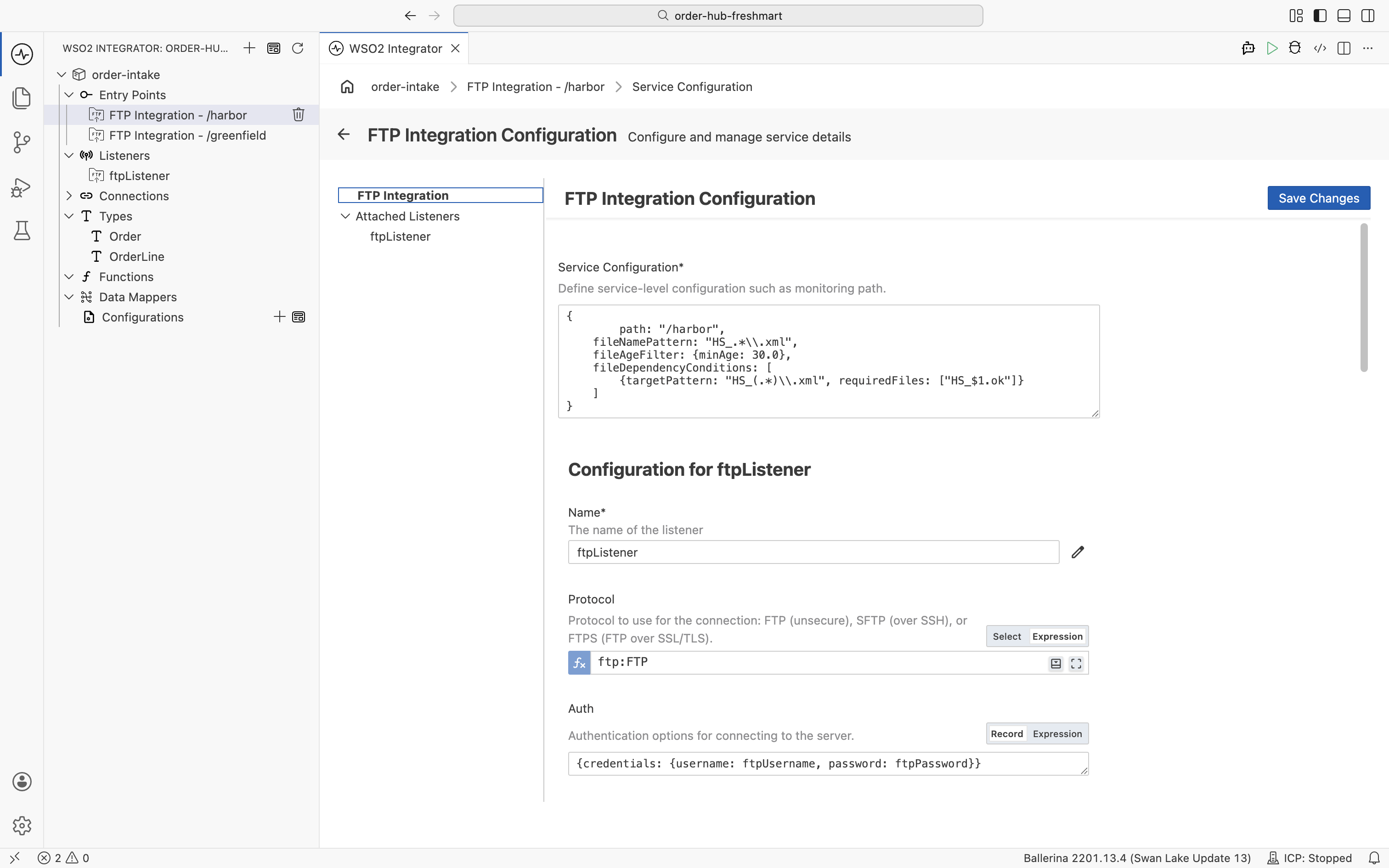Click the pencil icon to edit listener name
The width and height of the screenshot is (1389, 868).
tap(1078, 552)
